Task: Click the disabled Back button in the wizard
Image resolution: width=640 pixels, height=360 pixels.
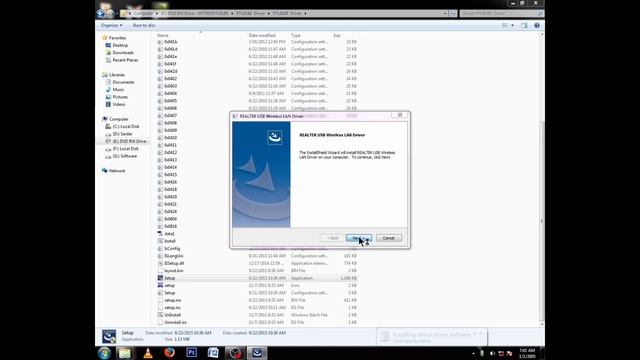Action: [x=333, y=238]
